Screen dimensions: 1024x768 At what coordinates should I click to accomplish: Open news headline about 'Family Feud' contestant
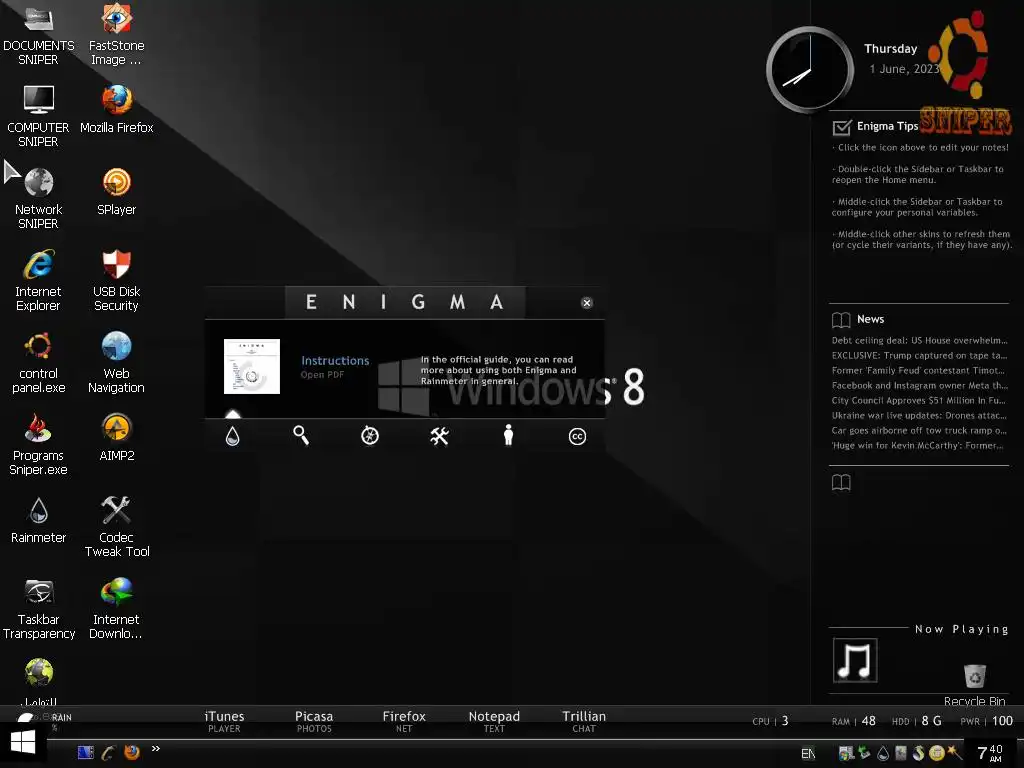click(x=920, y=370)
